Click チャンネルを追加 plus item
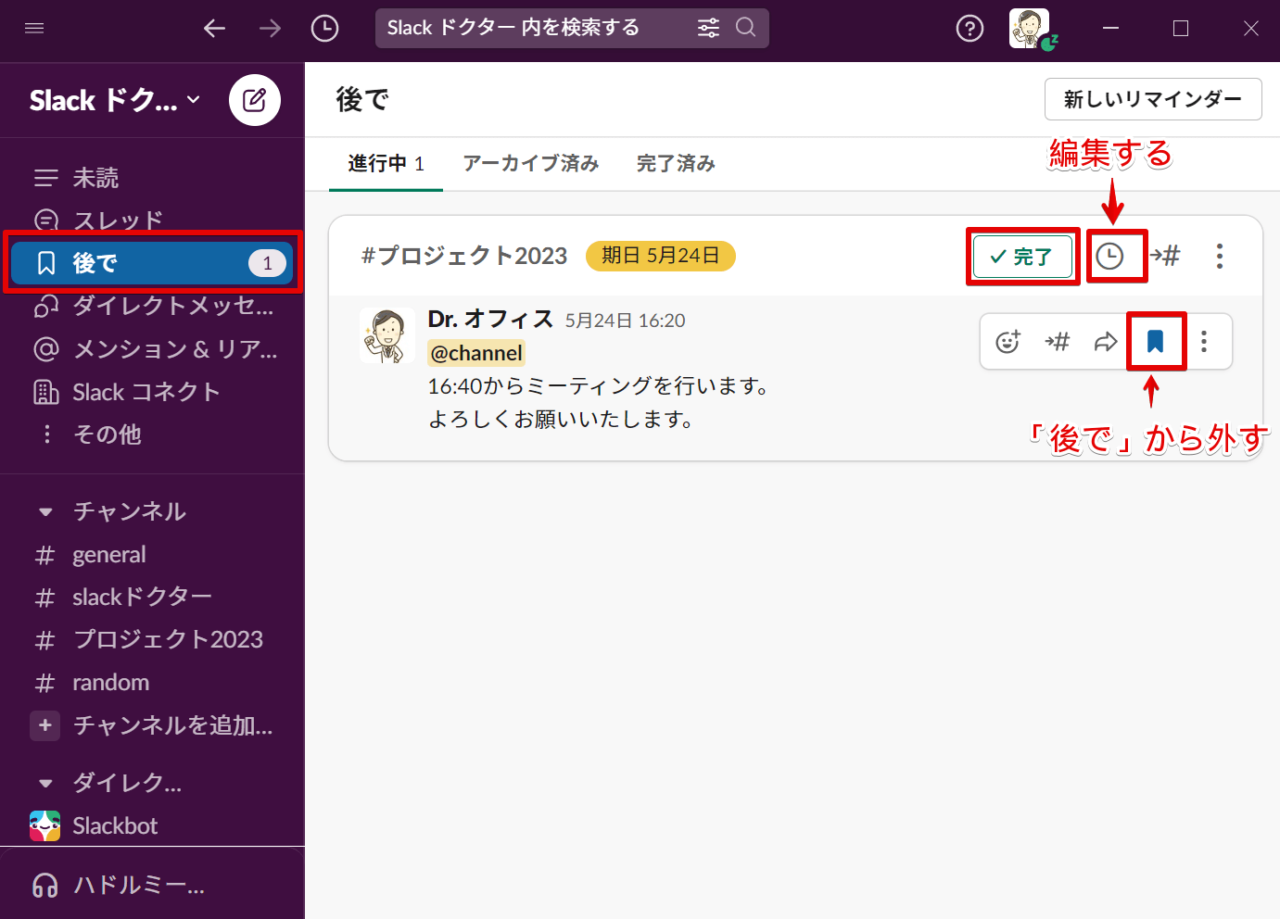 click(x=150, y=726)
